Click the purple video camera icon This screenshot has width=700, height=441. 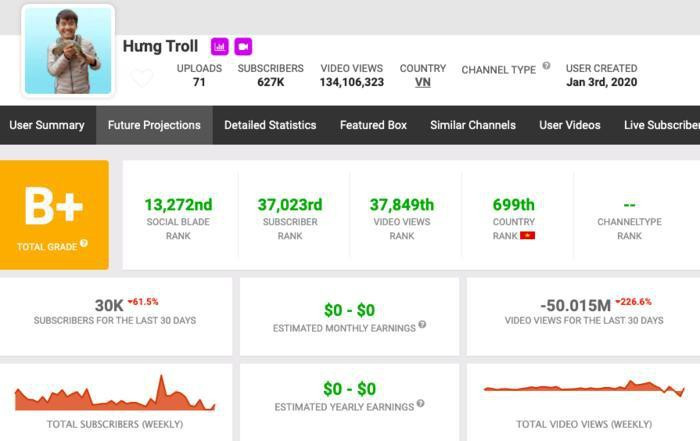pyautogui.click(x=243, y=47)
